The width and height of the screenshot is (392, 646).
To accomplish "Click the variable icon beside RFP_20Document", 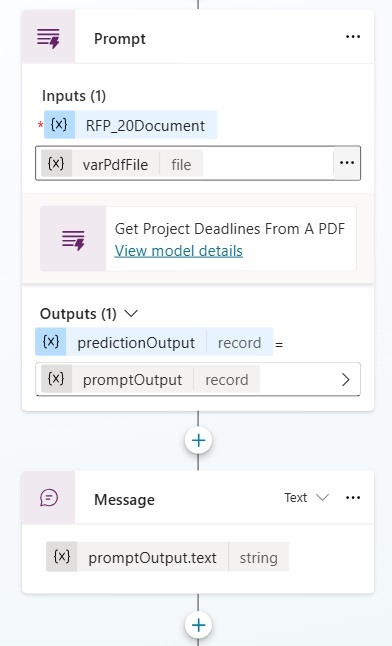I will coord(59,124).
